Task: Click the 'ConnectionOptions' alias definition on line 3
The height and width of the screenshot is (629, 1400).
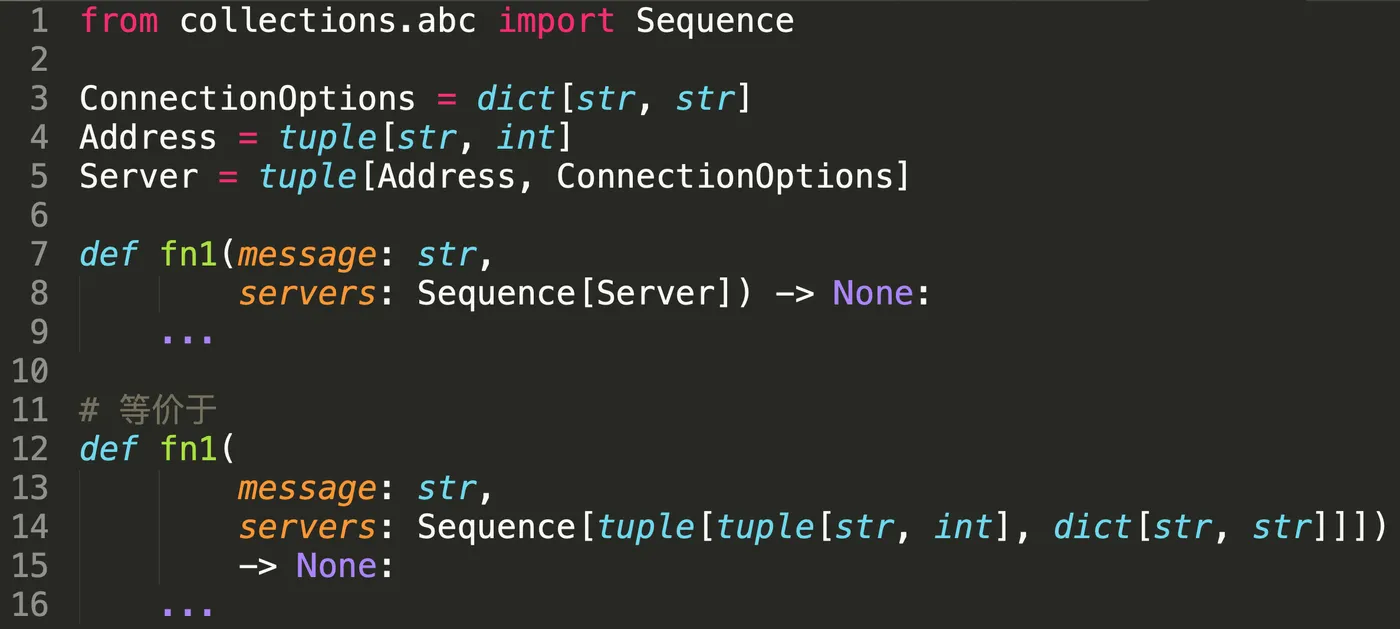Action: 247,99
